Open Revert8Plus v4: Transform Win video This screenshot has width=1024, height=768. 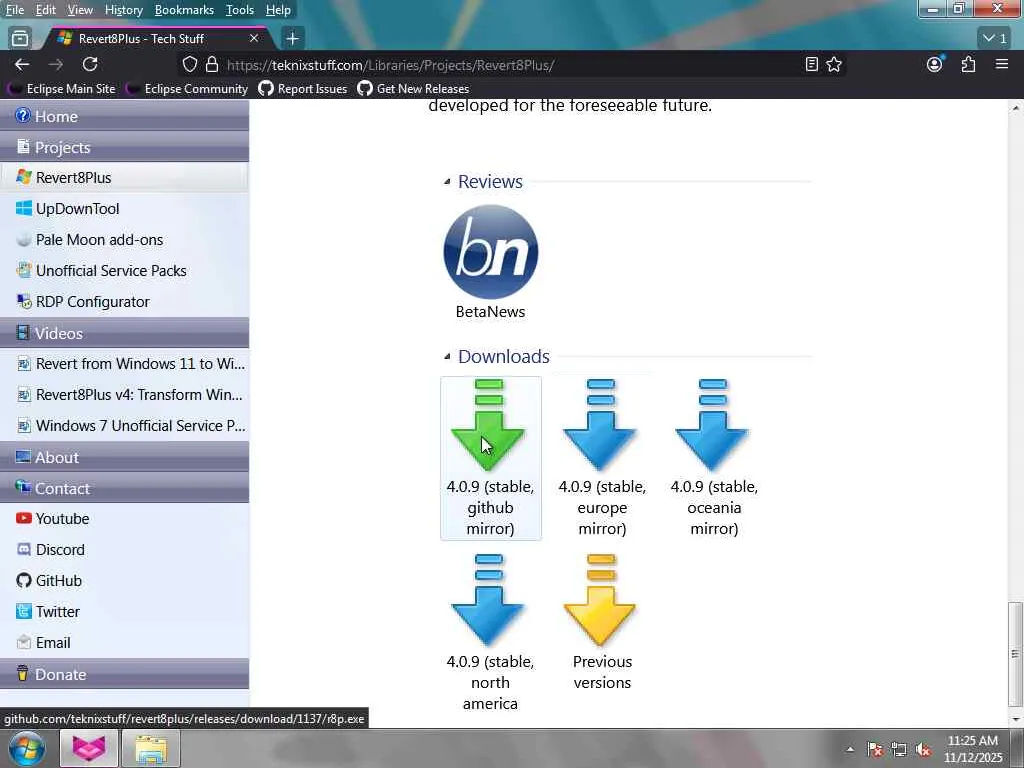click(x=124, y=395)
